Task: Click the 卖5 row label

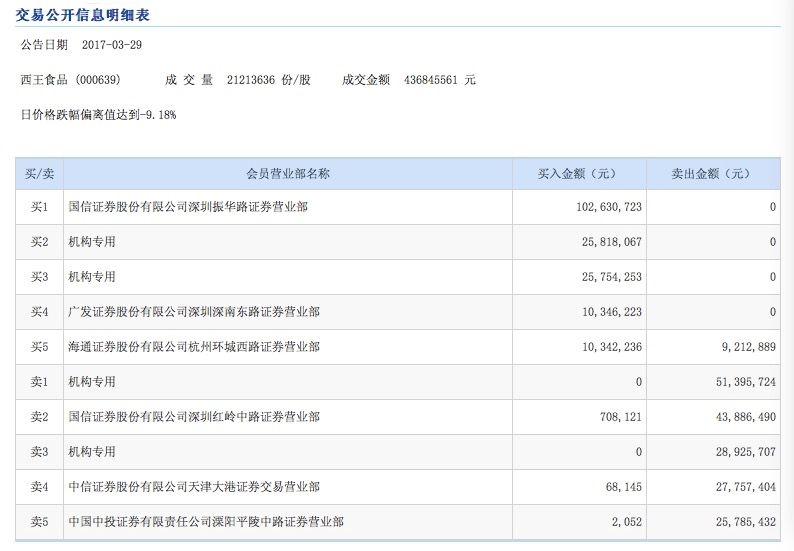Action: 39,521
